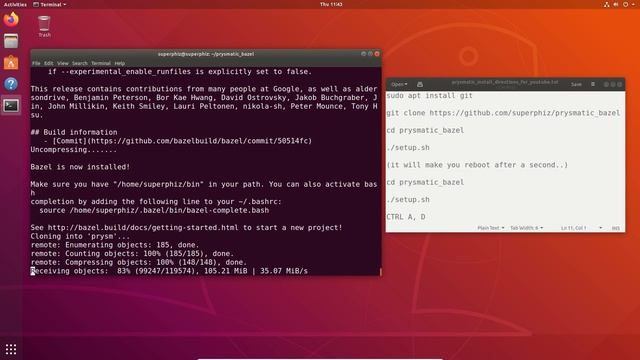Viewport: 640px width, 360px height.
Task: Click the git clone github URL in gedit
Action: [524, 113]
